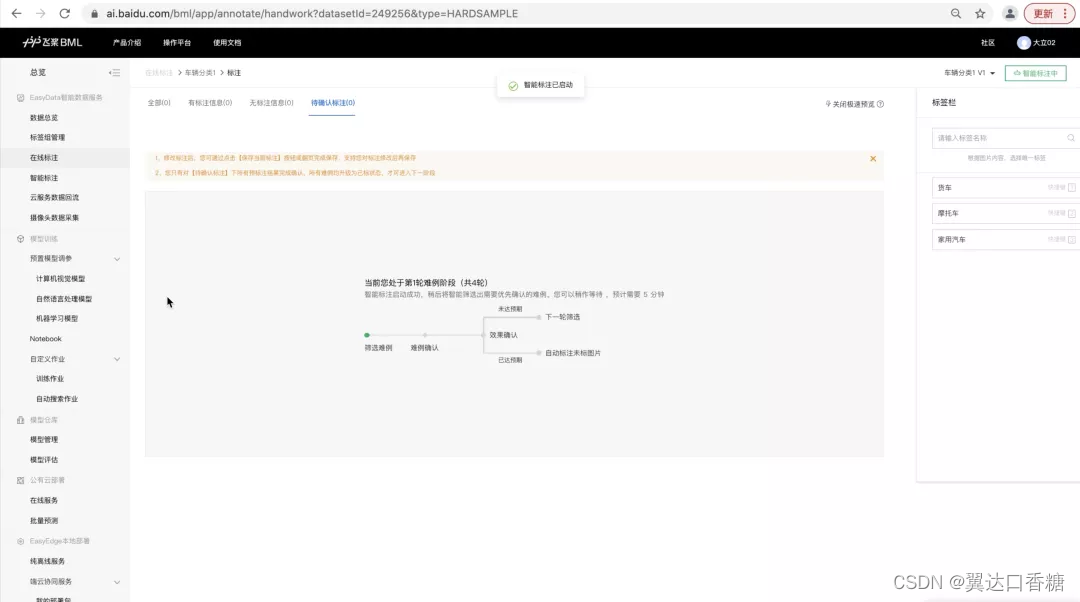
Task: Open the browser profile avatar icon
Action: 1010,13
